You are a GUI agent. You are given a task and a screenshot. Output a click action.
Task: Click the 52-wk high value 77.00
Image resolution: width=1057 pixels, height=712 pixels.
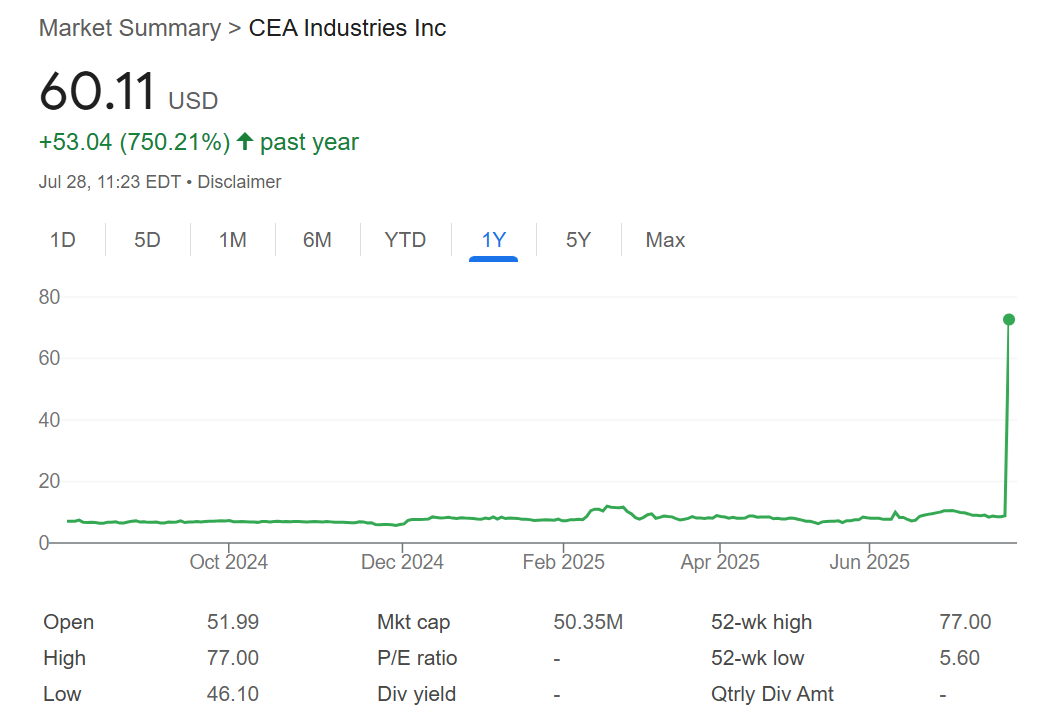tap(965, 622)
